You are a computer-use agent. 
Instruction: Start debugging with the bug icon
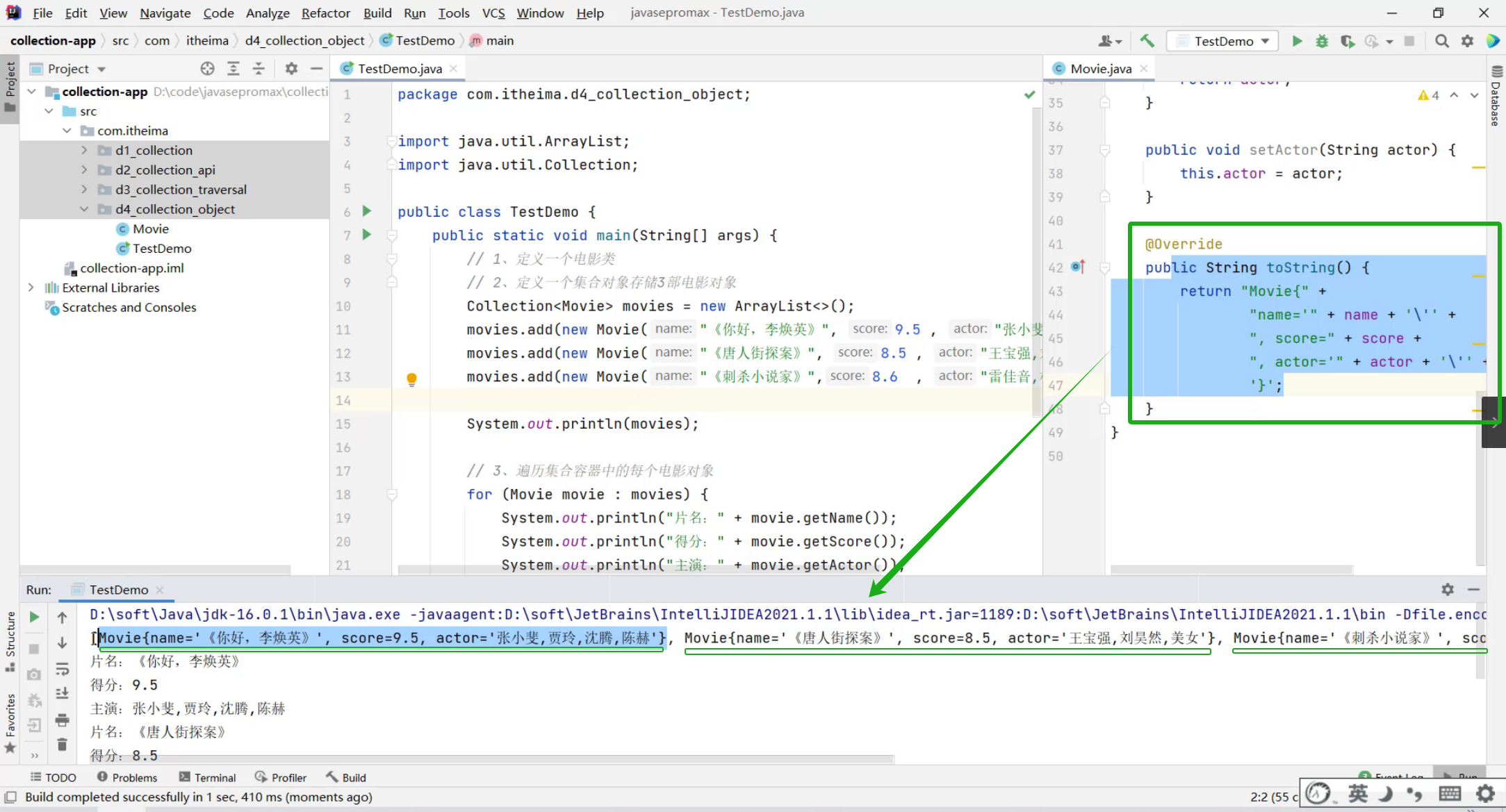tap(1322, 41)
